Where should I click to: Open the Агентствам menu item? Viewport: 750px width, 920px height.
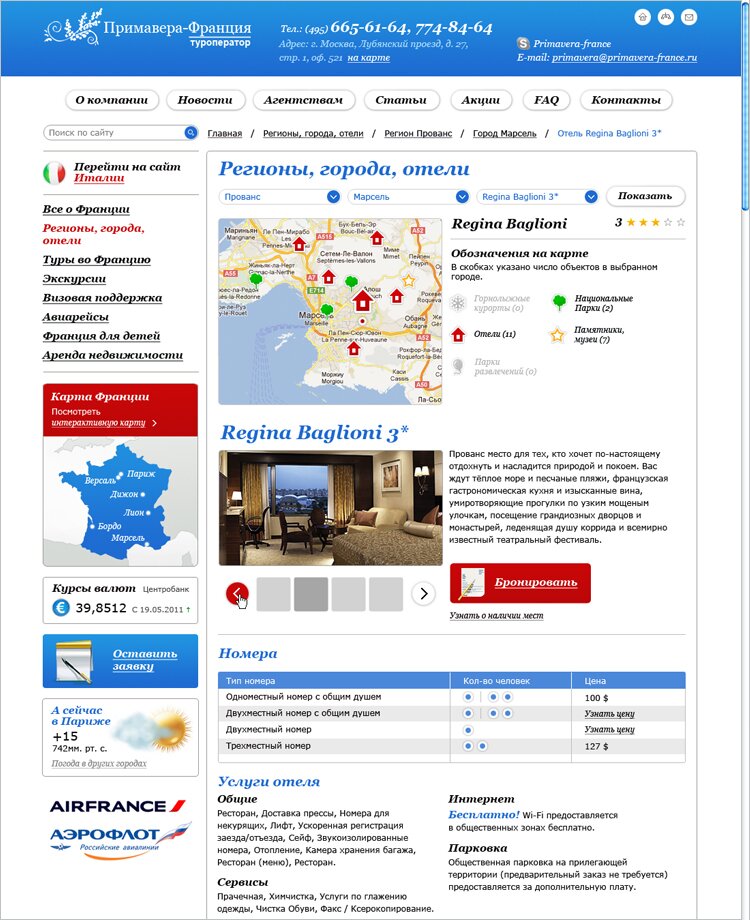[303, 100]
